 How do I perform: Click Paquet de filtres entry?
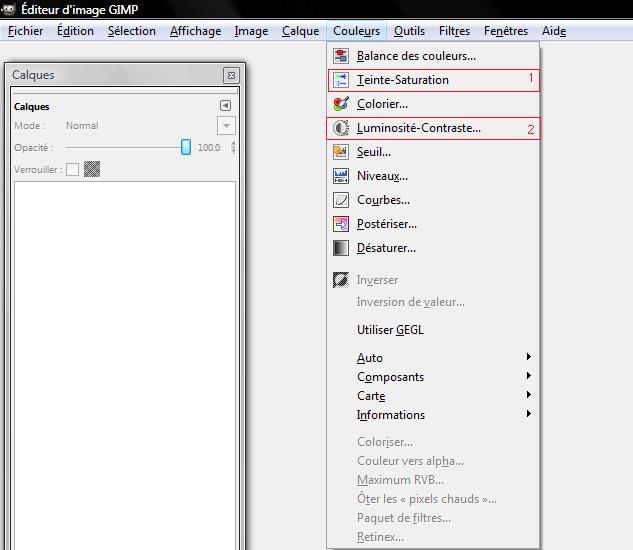point(433,518)
